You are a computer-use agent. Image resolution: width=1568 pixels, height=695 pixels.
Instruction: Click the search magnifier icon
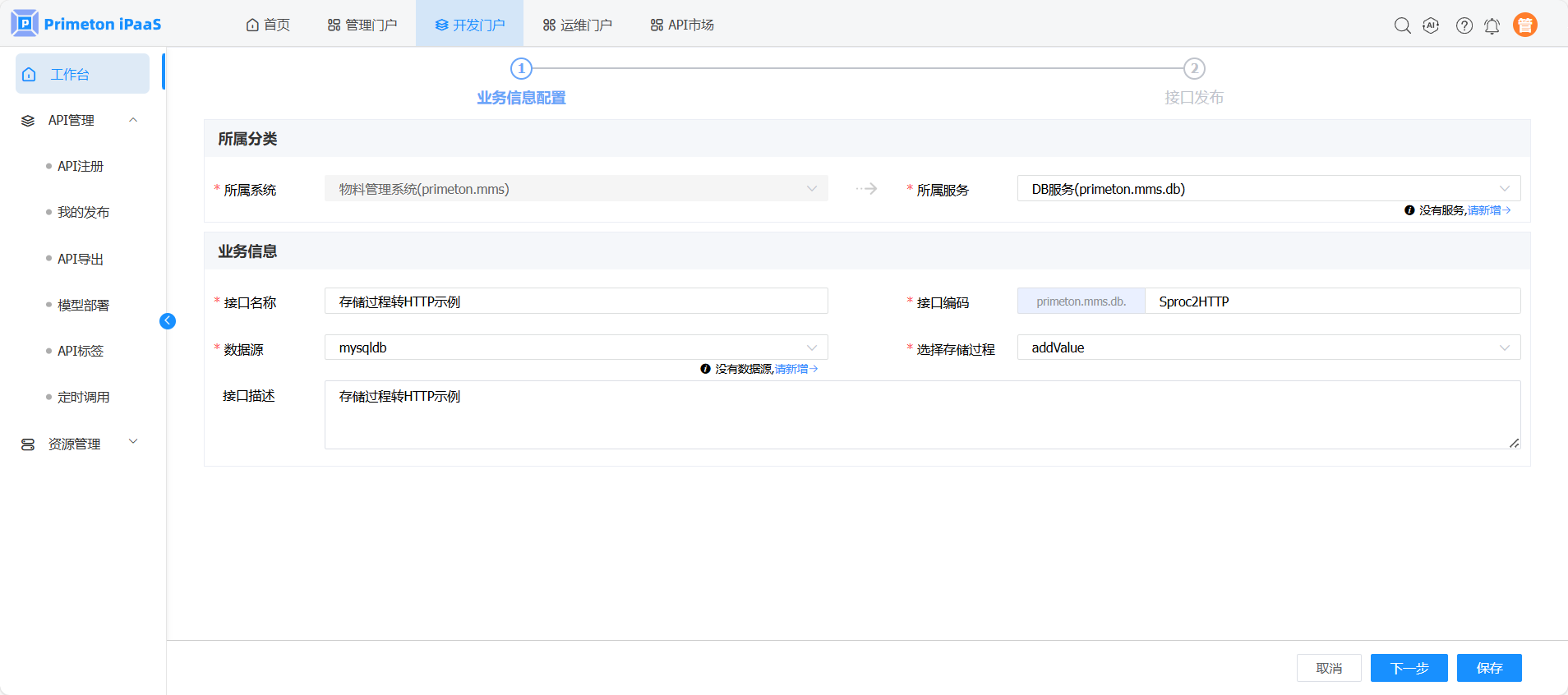pyautogui.click(x=1402, y=25)
